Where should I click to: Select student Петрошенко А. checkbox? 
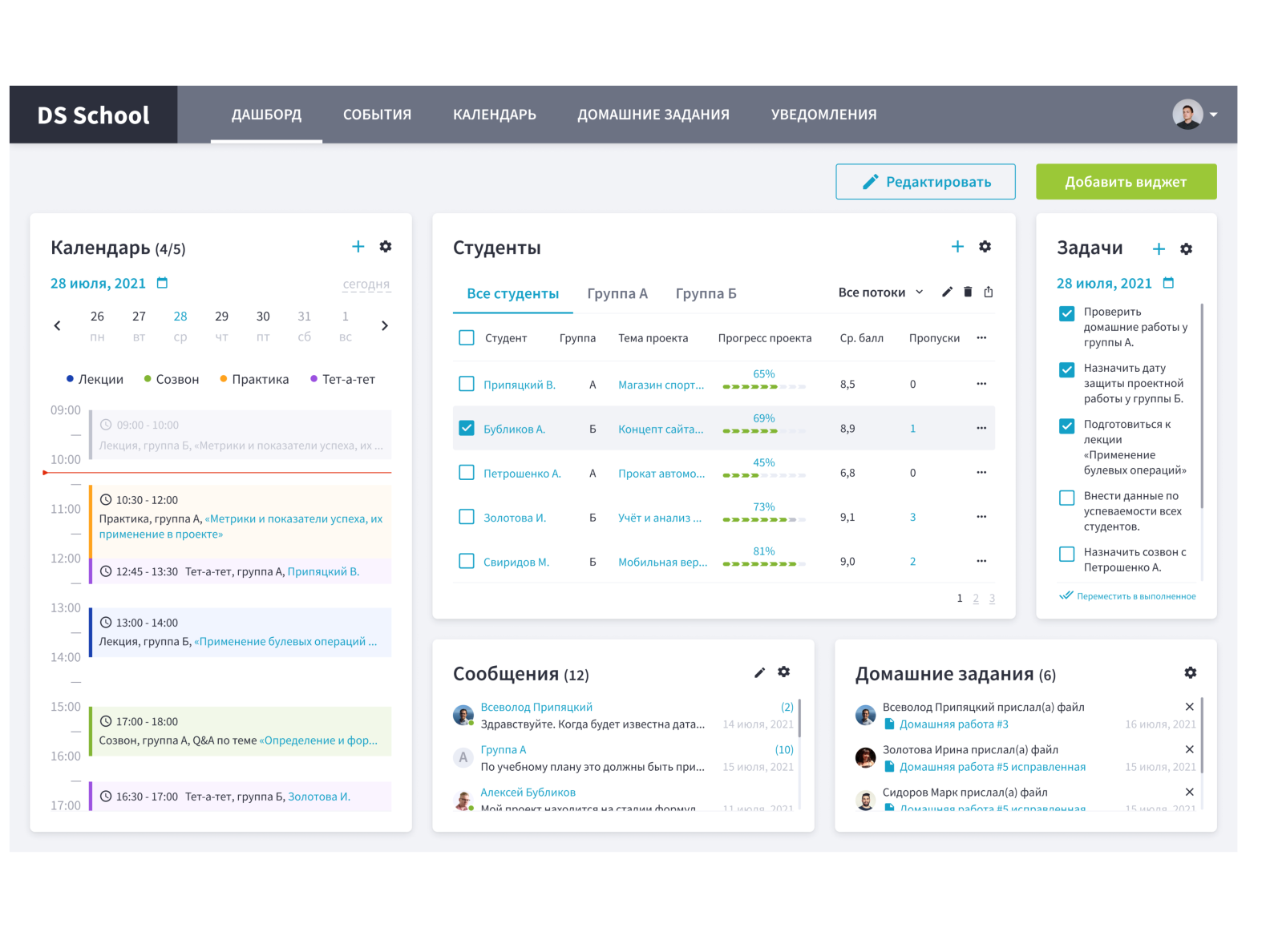tap(467, 473)
